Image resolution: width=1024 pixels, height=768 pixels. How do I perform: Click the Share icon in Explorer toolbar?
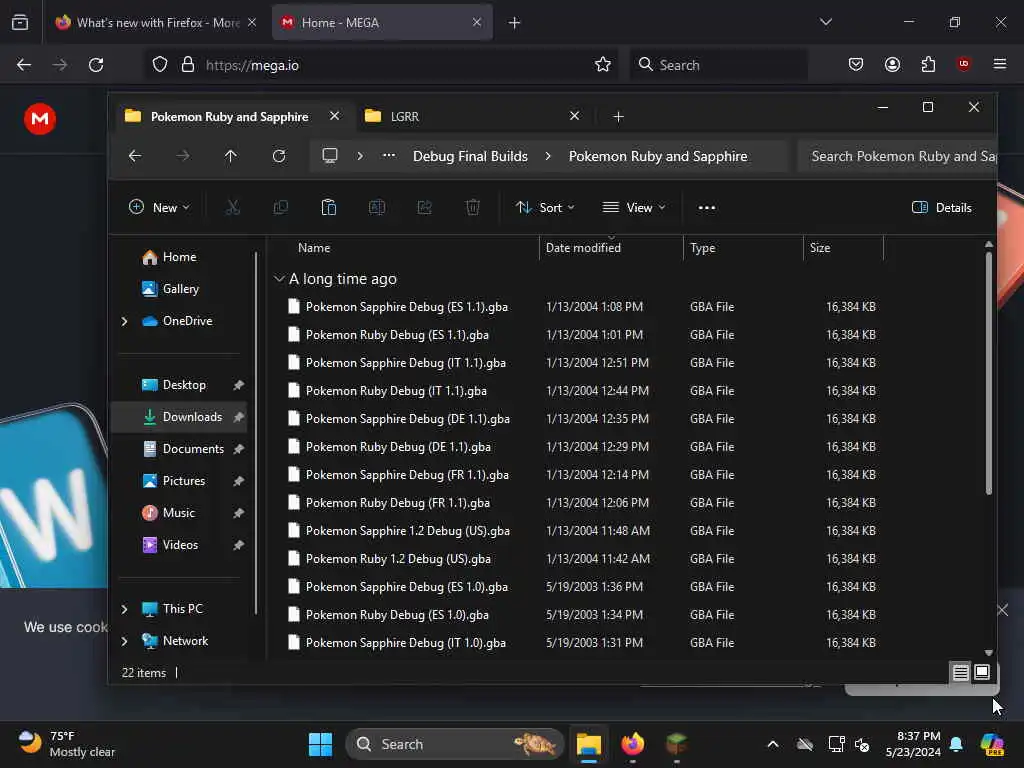point(424,208)
